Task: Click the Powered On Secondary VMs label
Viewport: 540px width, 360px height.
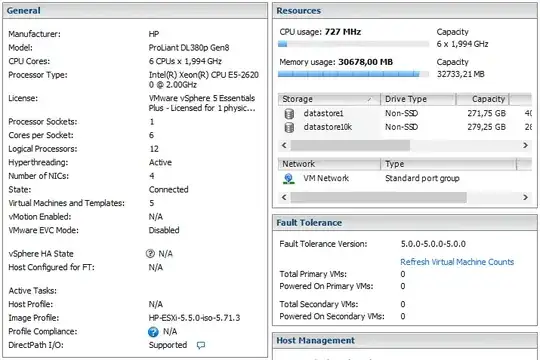Action: coord(332,316)
